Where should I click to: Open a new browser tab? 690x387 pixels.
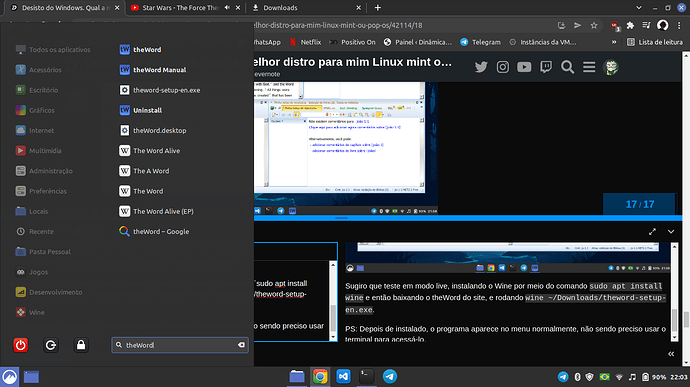tap(378, 7)
